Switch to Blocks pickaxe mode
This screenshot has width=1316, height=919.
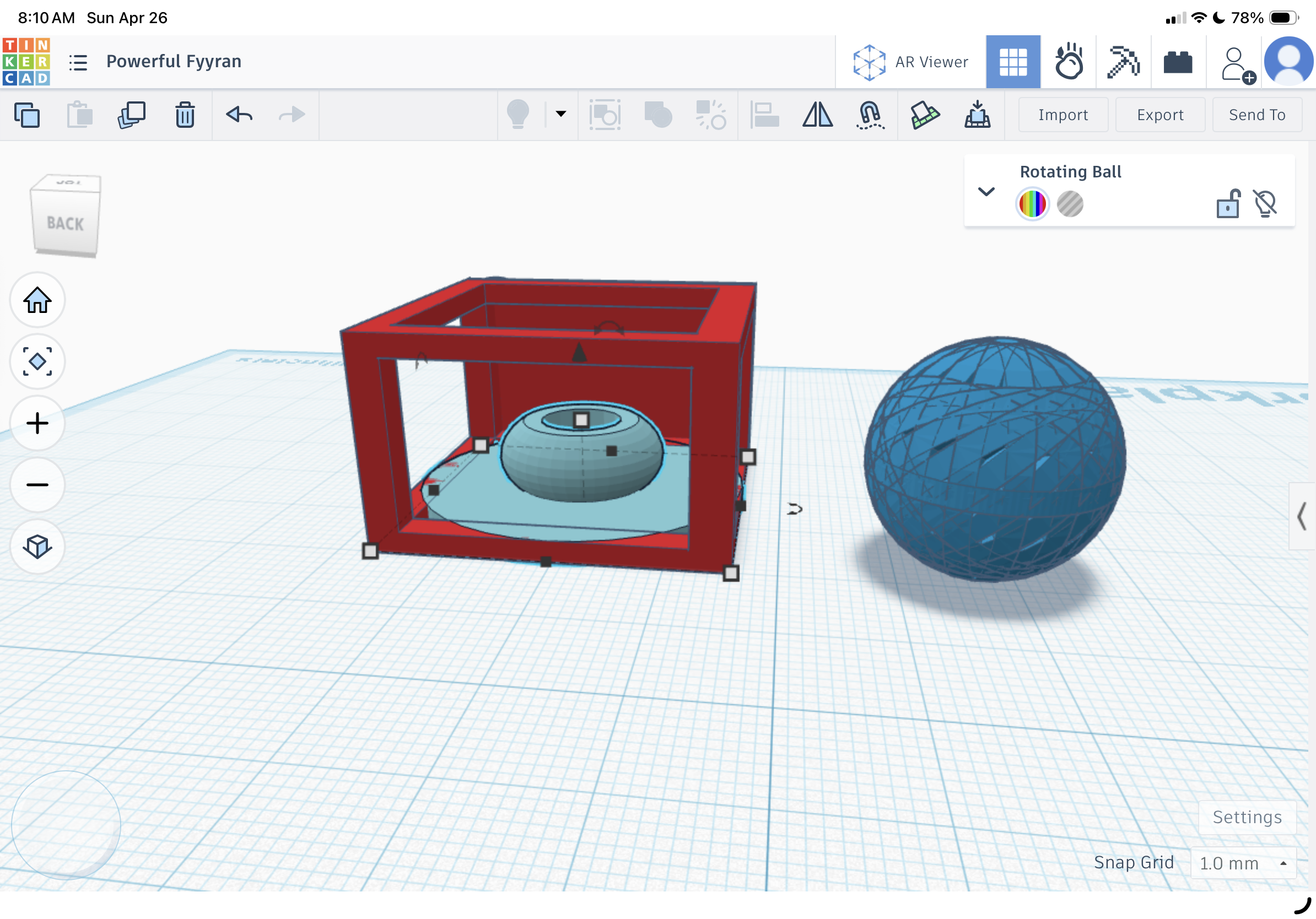click(1124, 62)
